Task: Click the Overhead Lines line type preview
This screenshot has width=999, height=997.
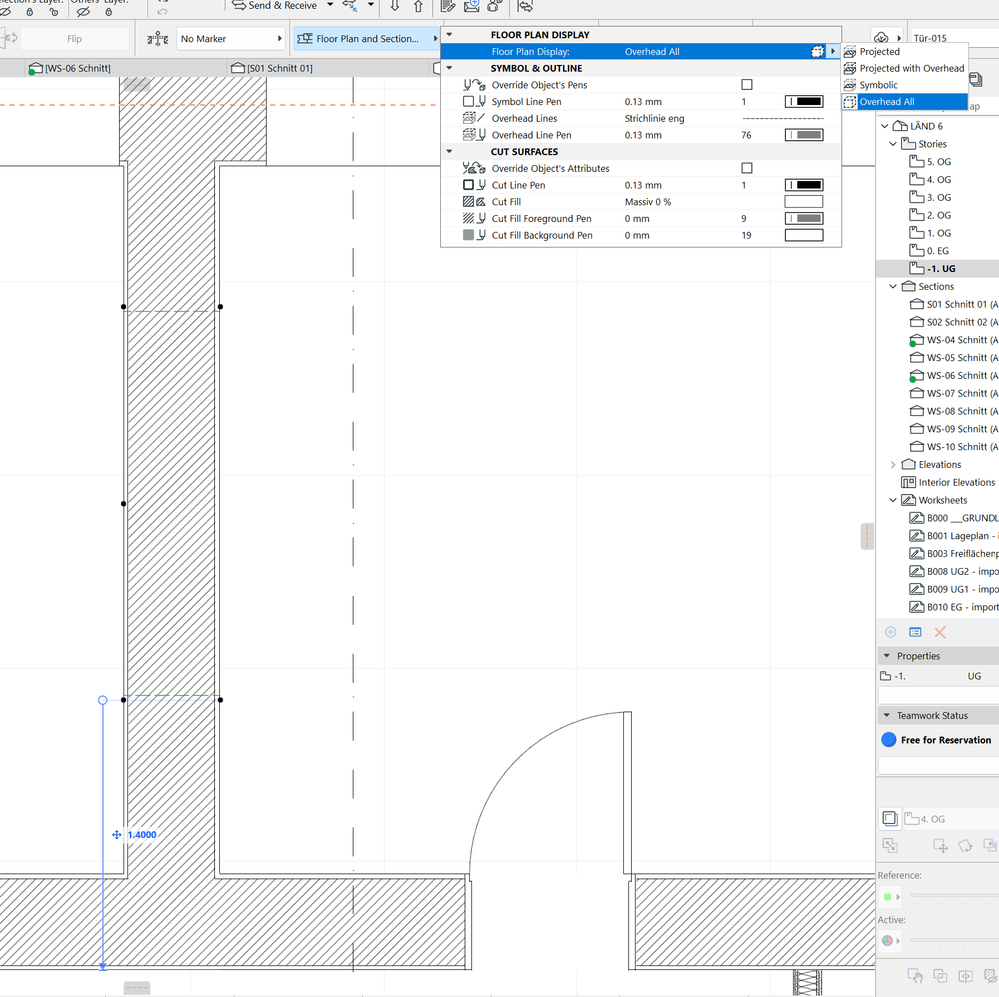Action: (x=782, y=118)
